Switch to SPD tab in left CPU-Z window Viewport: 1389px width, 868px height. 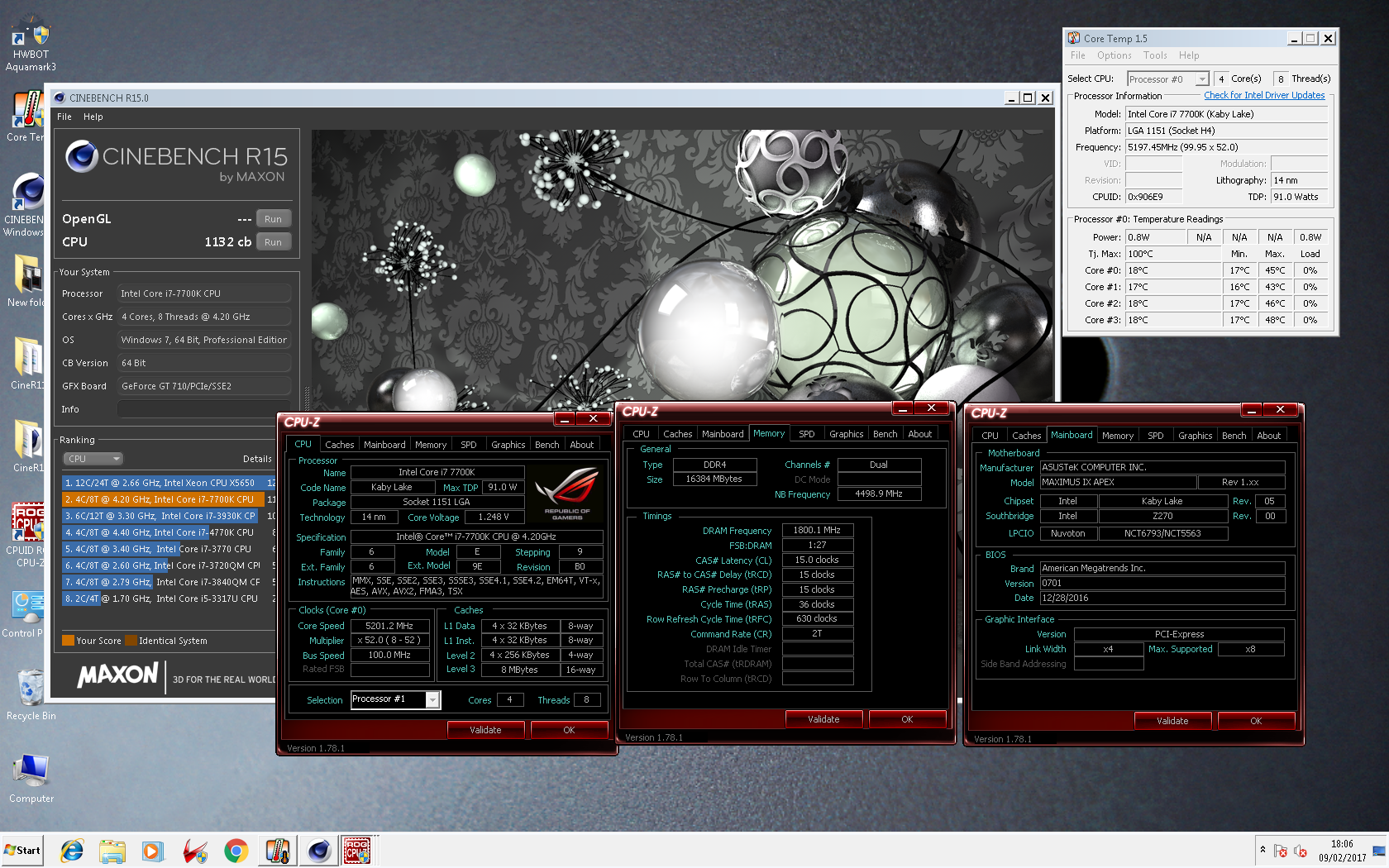[x=469, y=445]
